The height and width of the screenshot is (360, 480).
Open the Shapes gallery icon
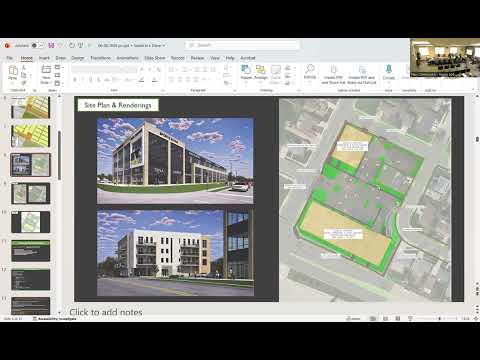246,70
